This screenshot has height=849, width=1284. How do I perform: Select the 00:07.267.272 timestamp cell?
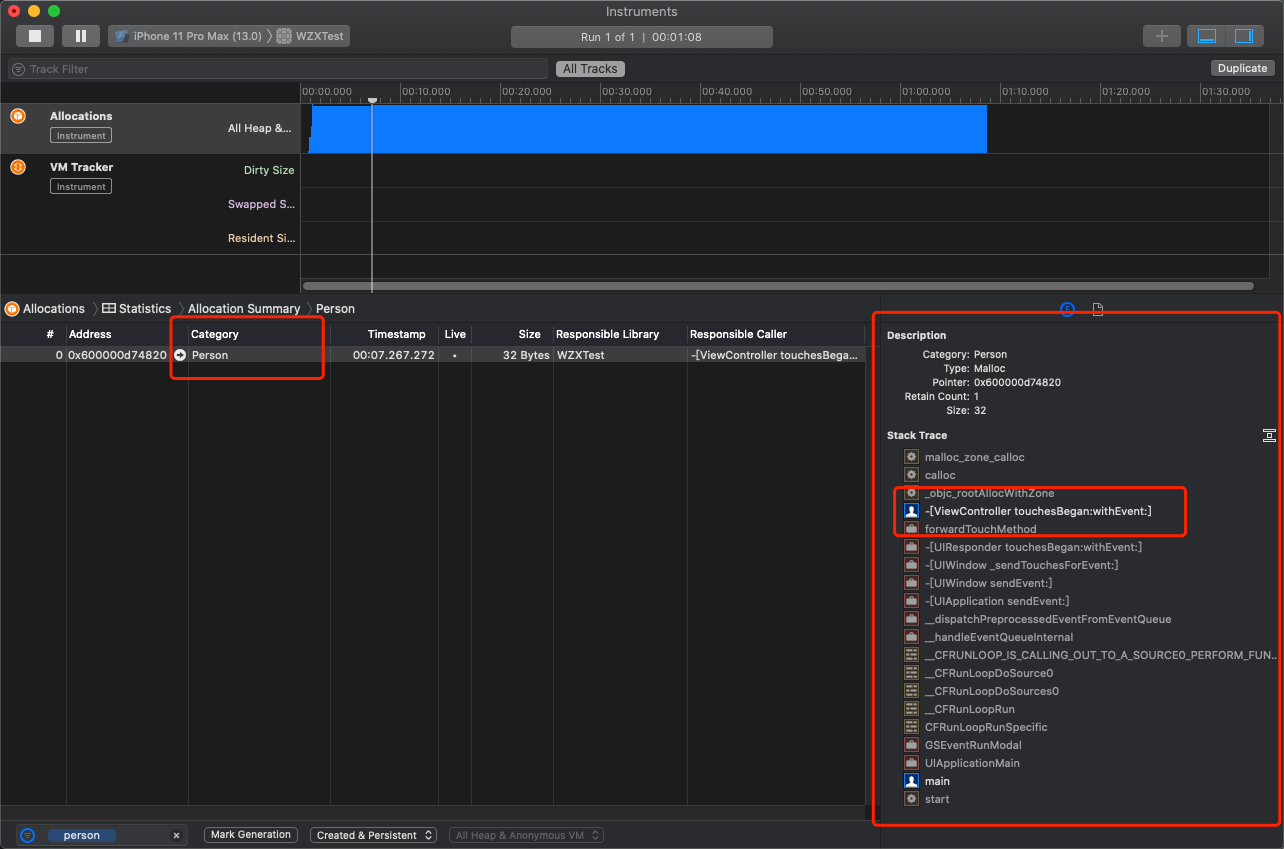click(393, 355)
